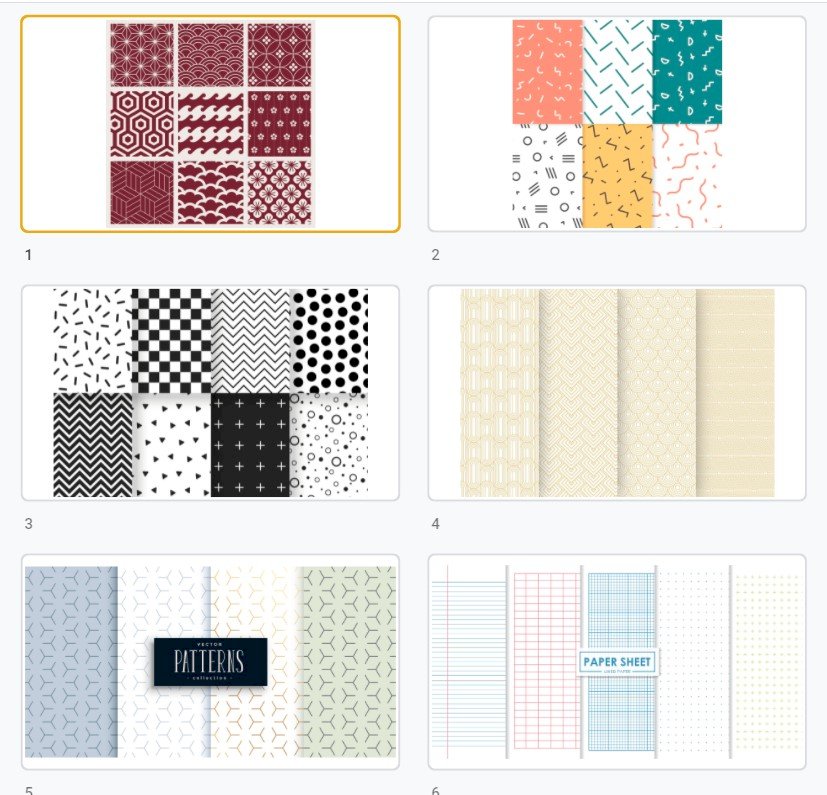Click the red grid paper sheet

(547, 660)
